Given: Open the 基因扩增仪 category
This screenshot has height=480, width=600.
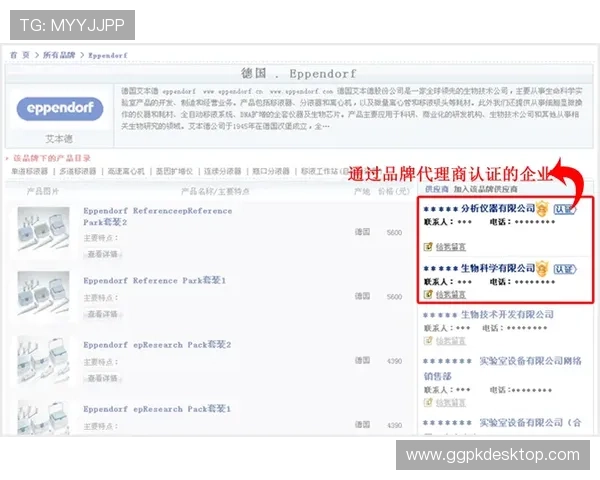Looking at the screenshot, I should tap(174, 171).
